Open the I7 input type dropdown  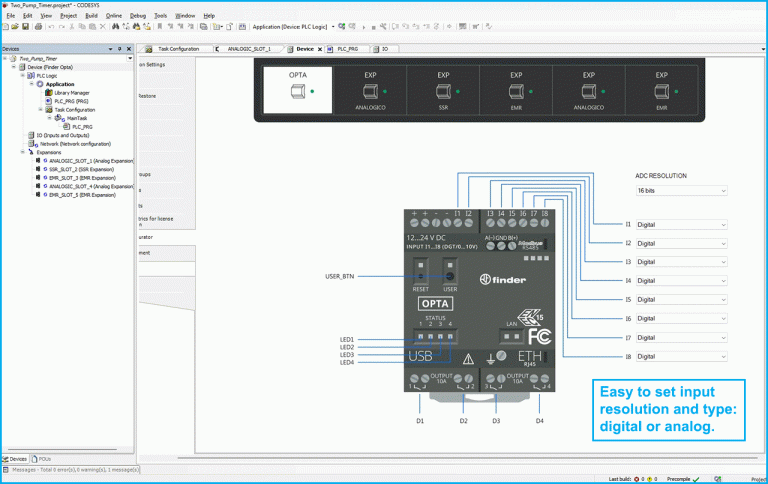[681, 338]
